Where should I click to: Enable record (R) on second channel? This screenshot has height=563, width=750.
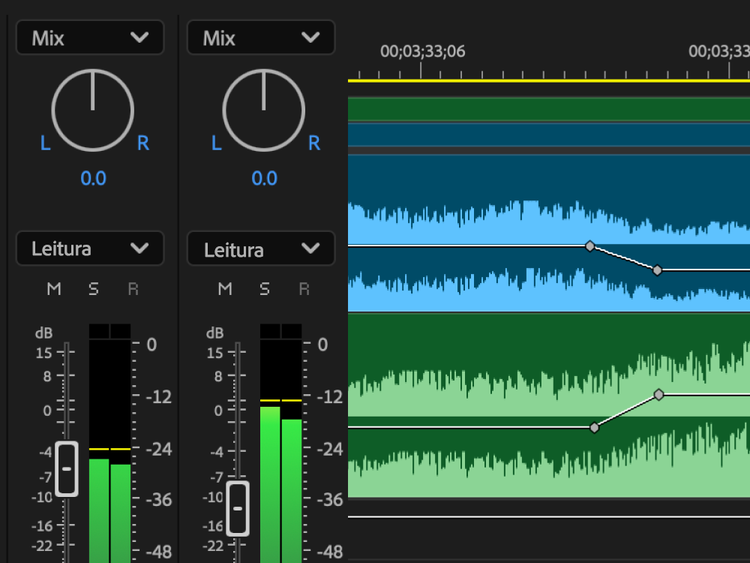[304, 289]
